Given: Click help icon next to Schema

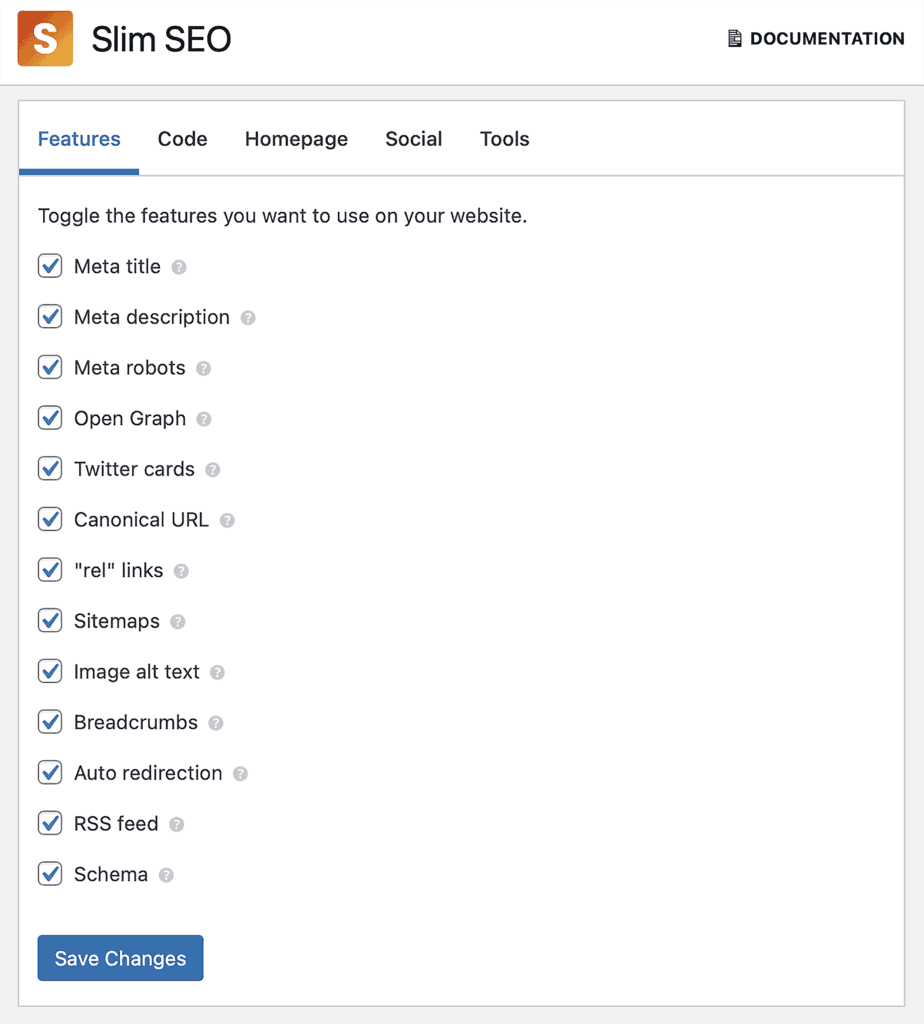Looking at the screenshot, I should tap(166, 875).
